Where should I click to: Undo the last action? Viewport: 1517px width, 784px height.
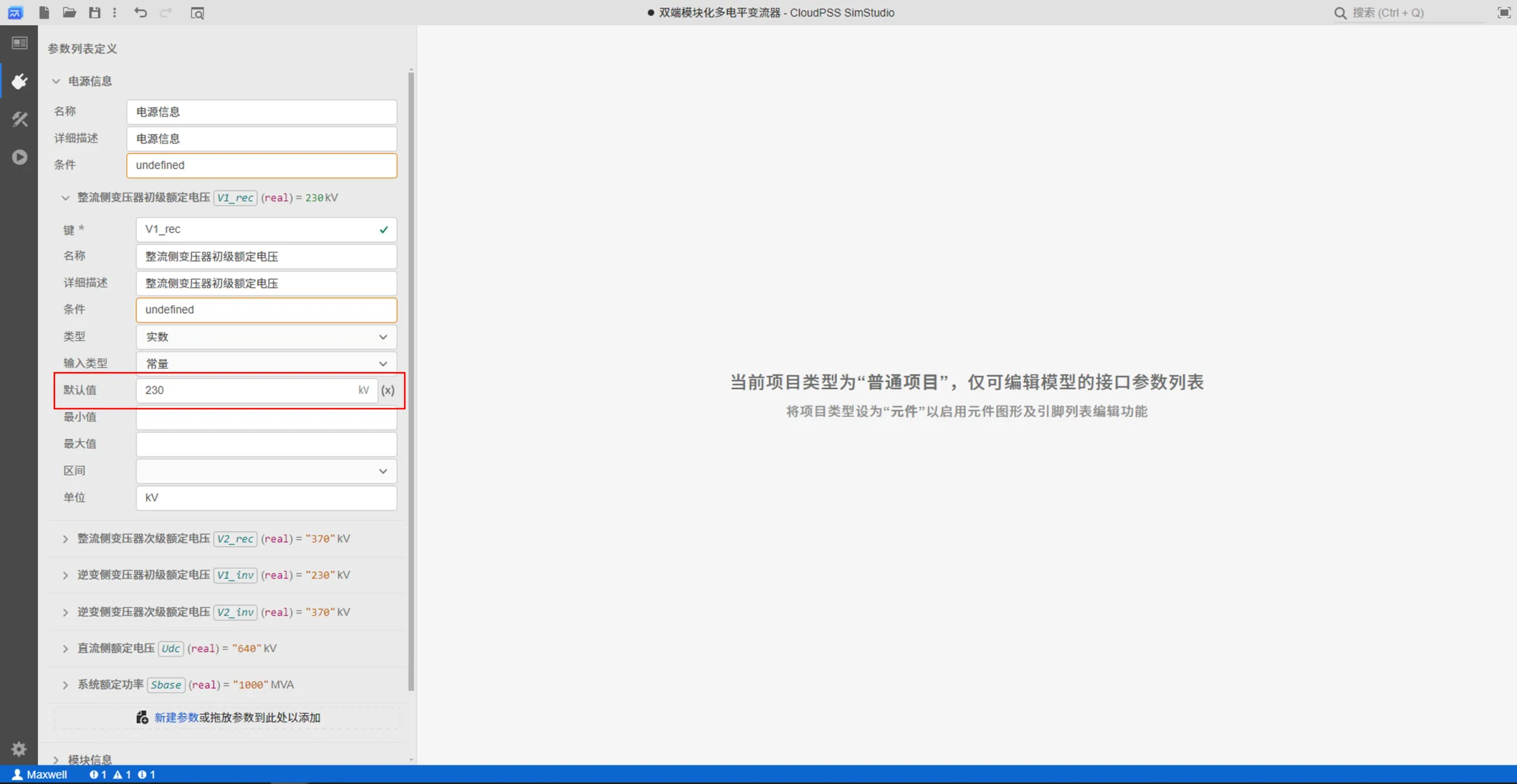click(x=140, y=13)
